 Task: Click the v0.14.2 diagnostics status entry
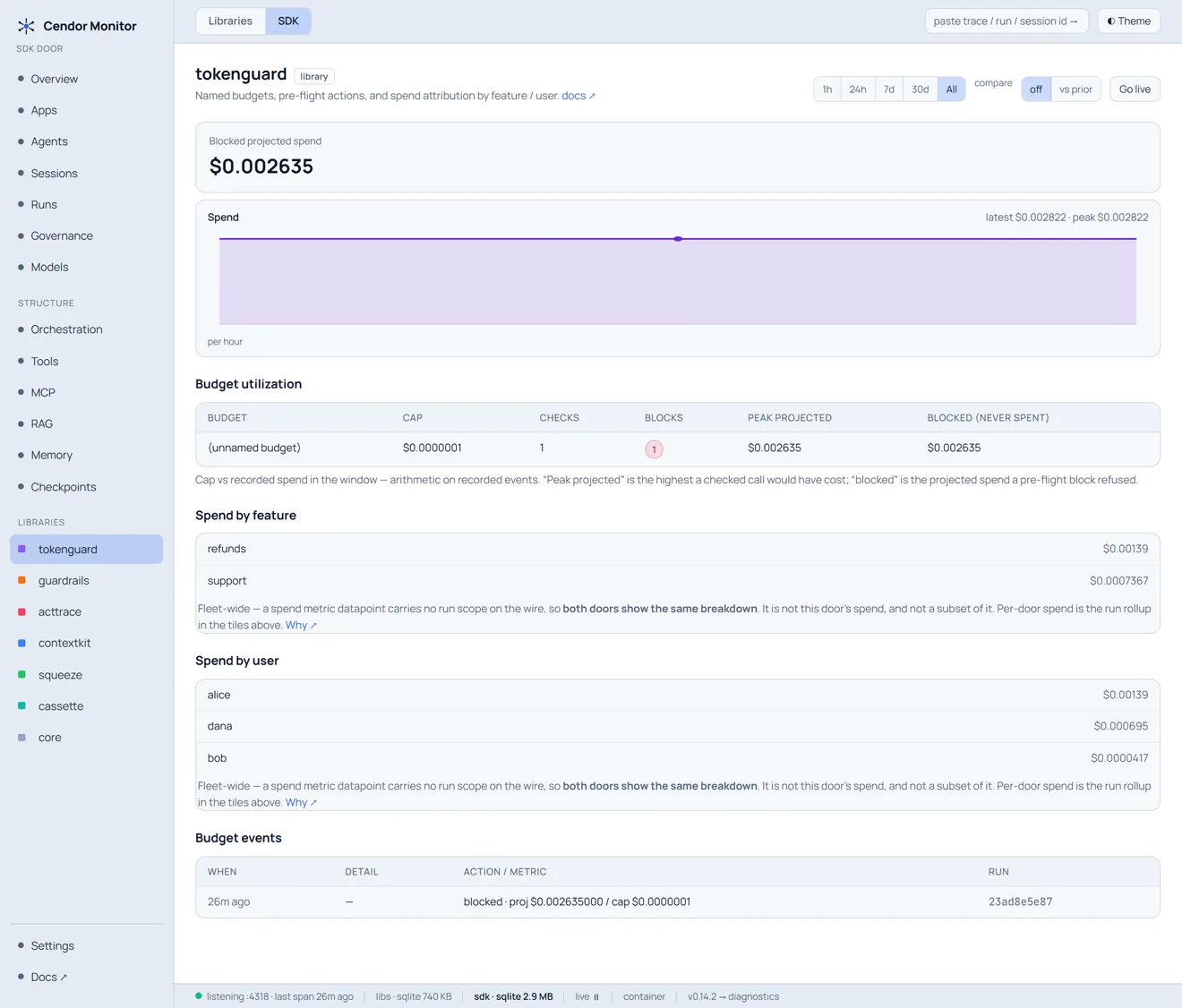pos(733,996)
